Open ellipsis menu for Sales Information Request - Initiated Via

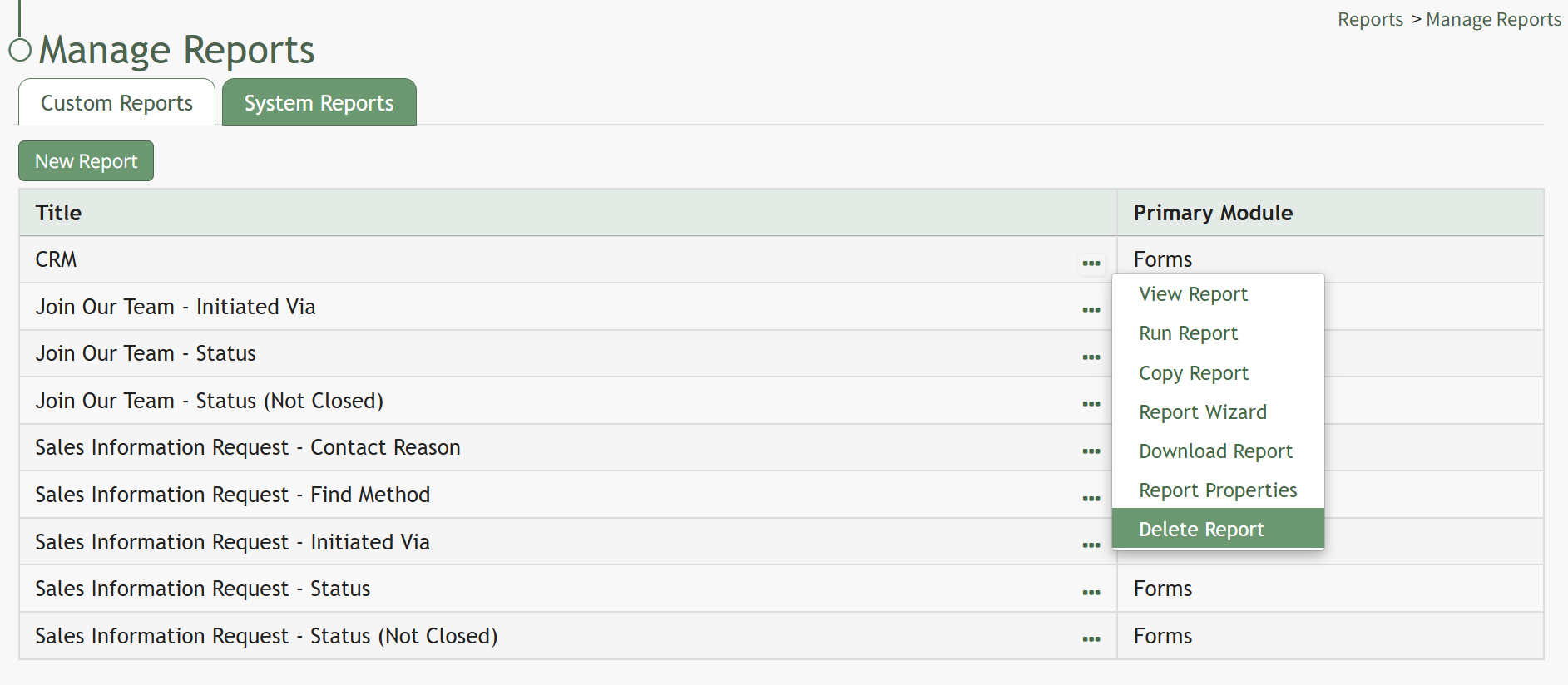click(1091, 545)
